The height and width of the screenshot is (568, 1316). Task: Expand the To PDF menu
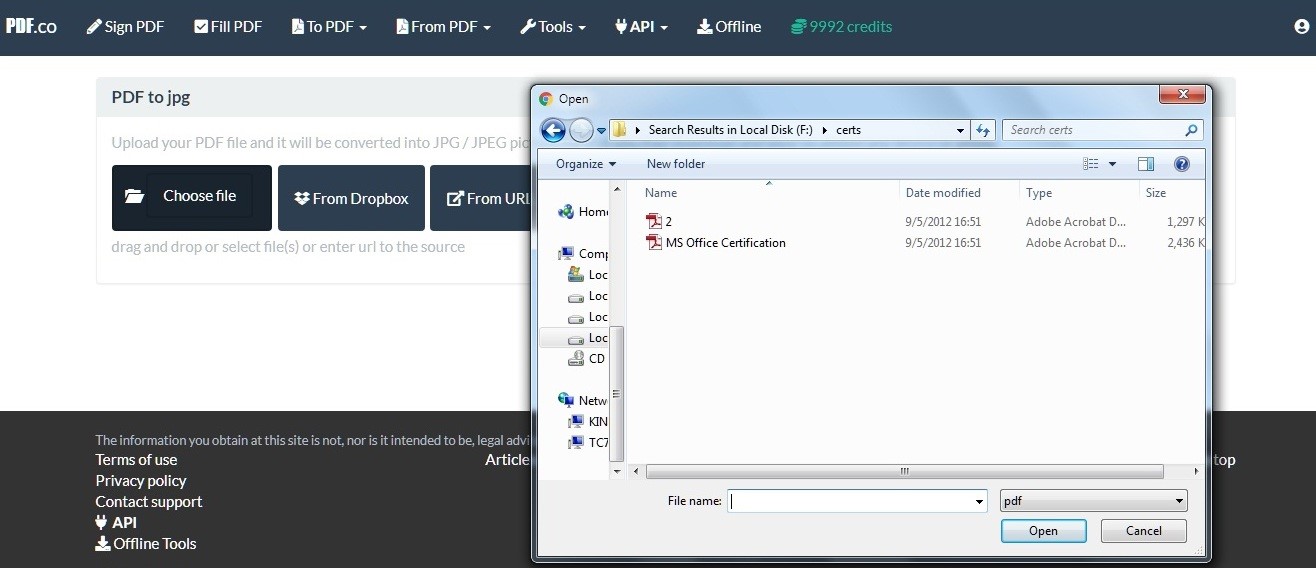point(329,27)
